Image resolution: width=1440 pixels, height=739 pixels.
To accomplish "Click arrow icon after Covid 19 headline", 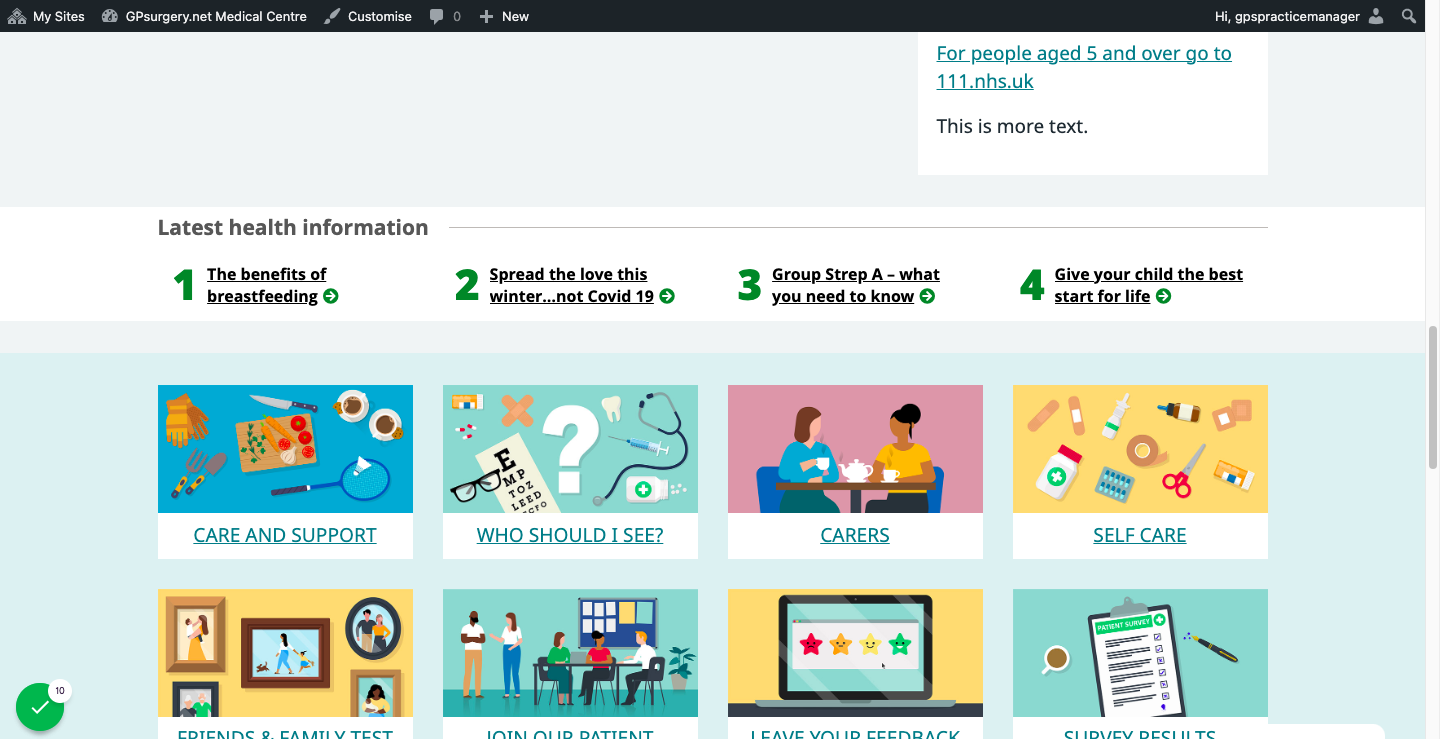I will pyautogui.click(x=667, y=296).
